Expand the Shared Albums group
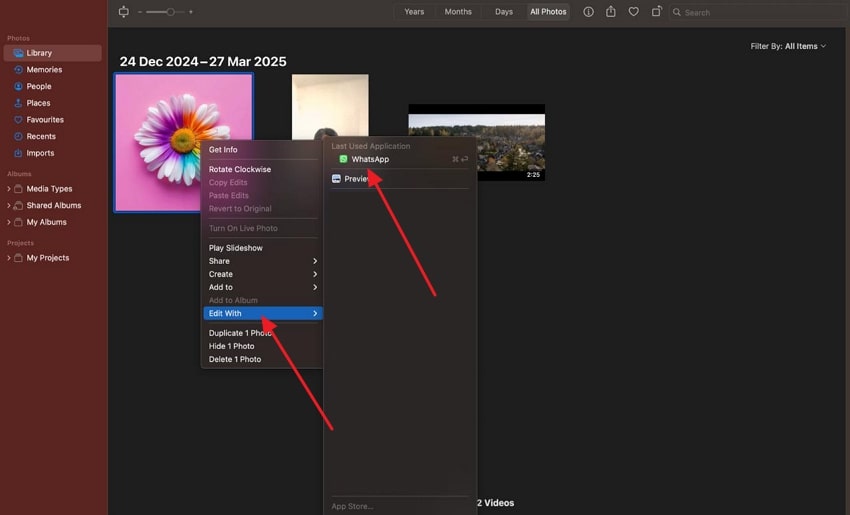Image resolution: width=850 pixels, height=515 pixels. coord(9,206)
